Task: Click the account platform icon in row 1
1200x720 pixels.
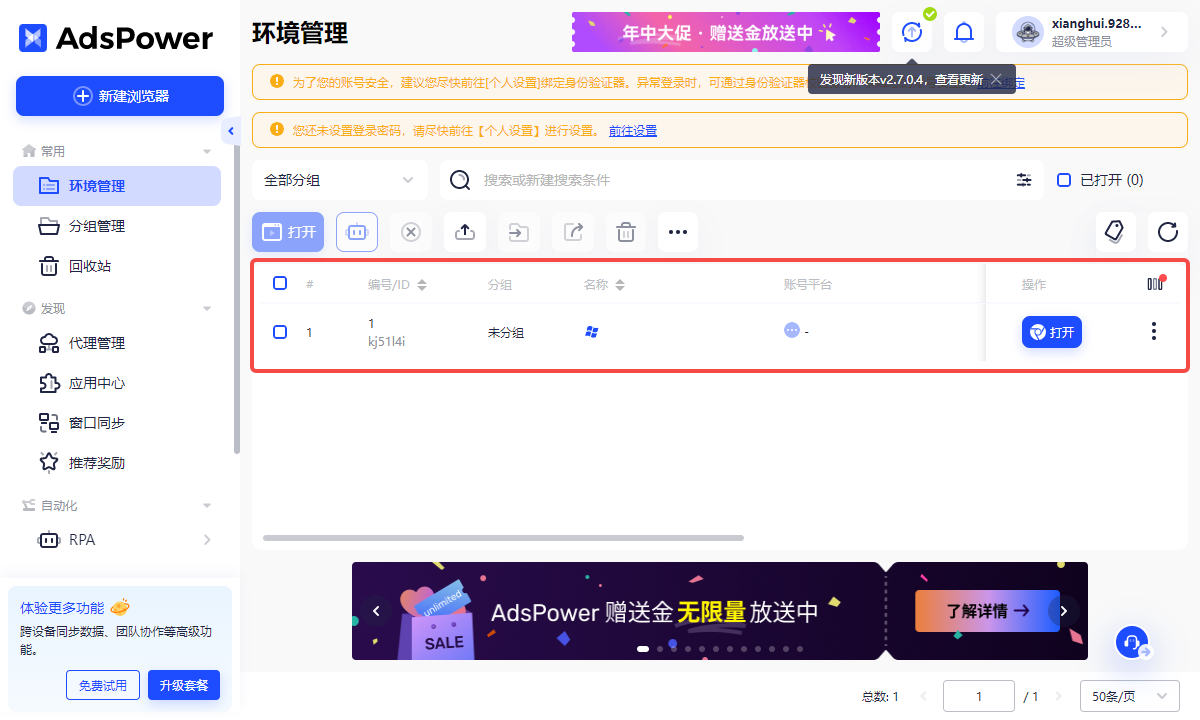Action: [792, 330]
